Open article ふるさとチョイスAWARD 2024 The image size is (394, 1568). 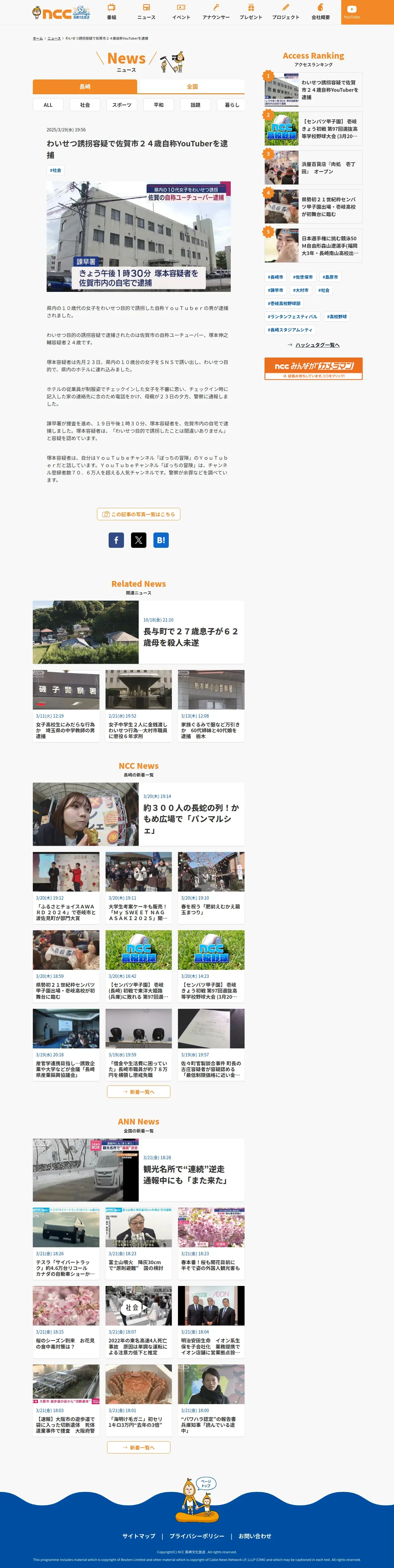pyautogui.click(x=66, y=888)
